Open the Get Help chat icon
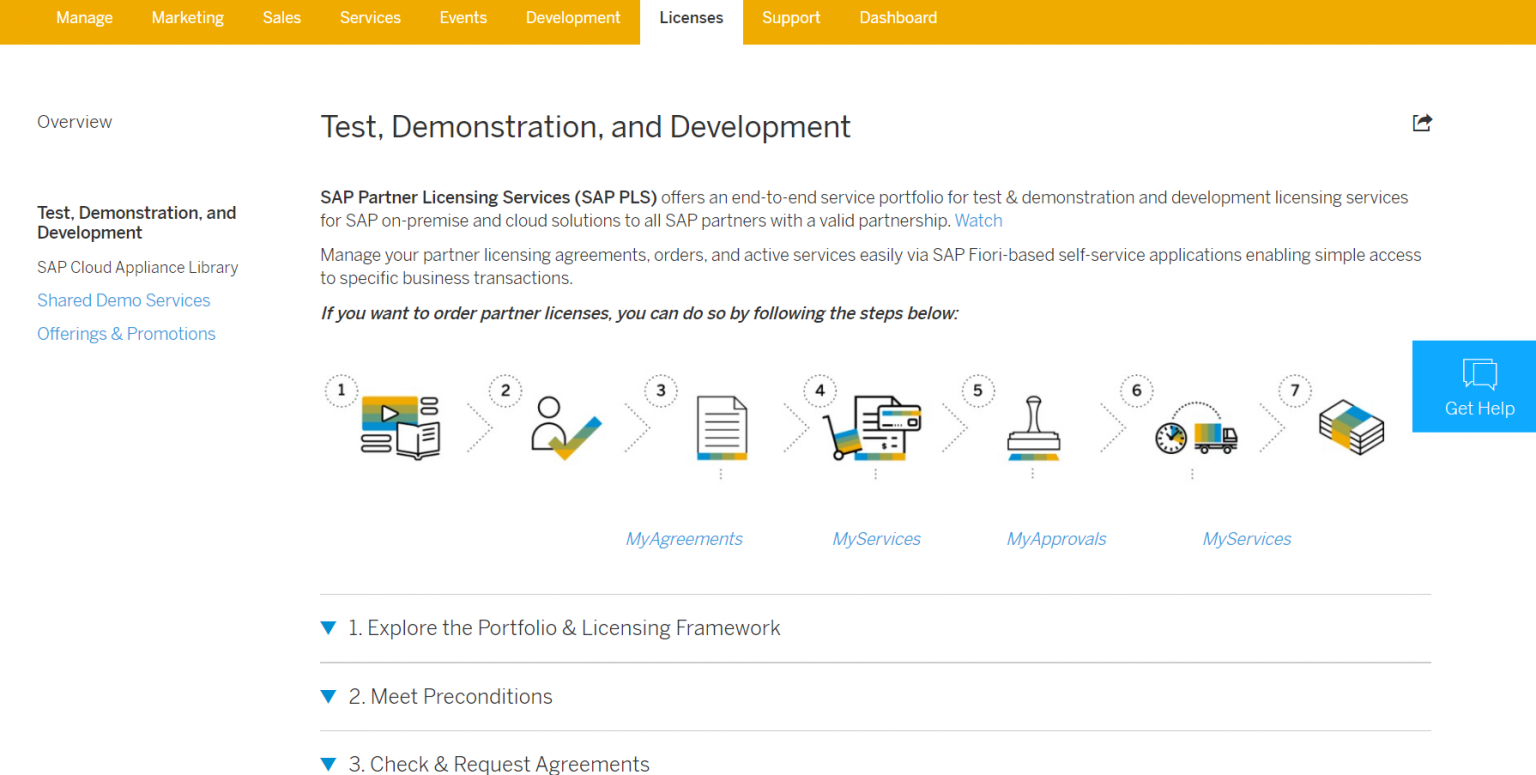The height and width of the screenshot is (775, 1536). 1481,373
